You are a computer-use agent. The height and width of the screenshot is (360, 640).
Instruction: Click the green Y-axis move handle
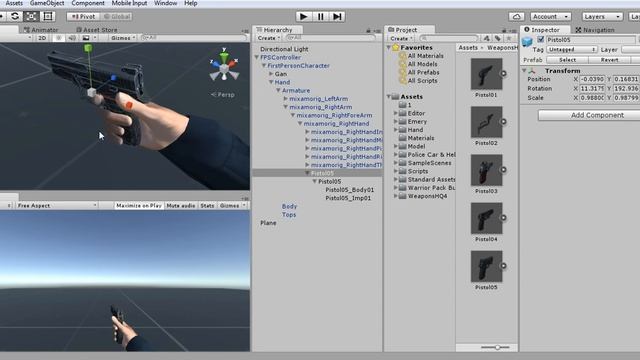(x=88, y=49)
